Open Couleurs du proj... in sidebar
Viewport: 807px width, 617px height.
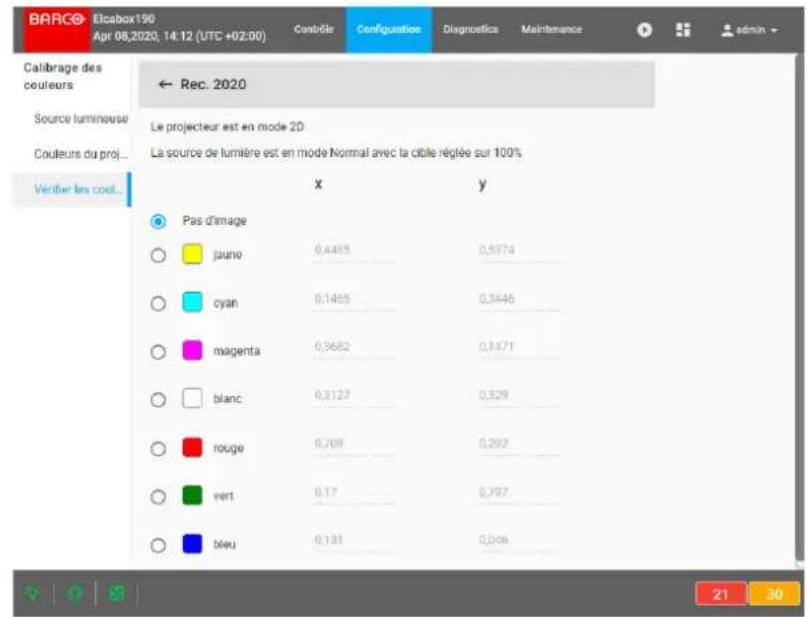pyautogui.click(x=80, y=154)
